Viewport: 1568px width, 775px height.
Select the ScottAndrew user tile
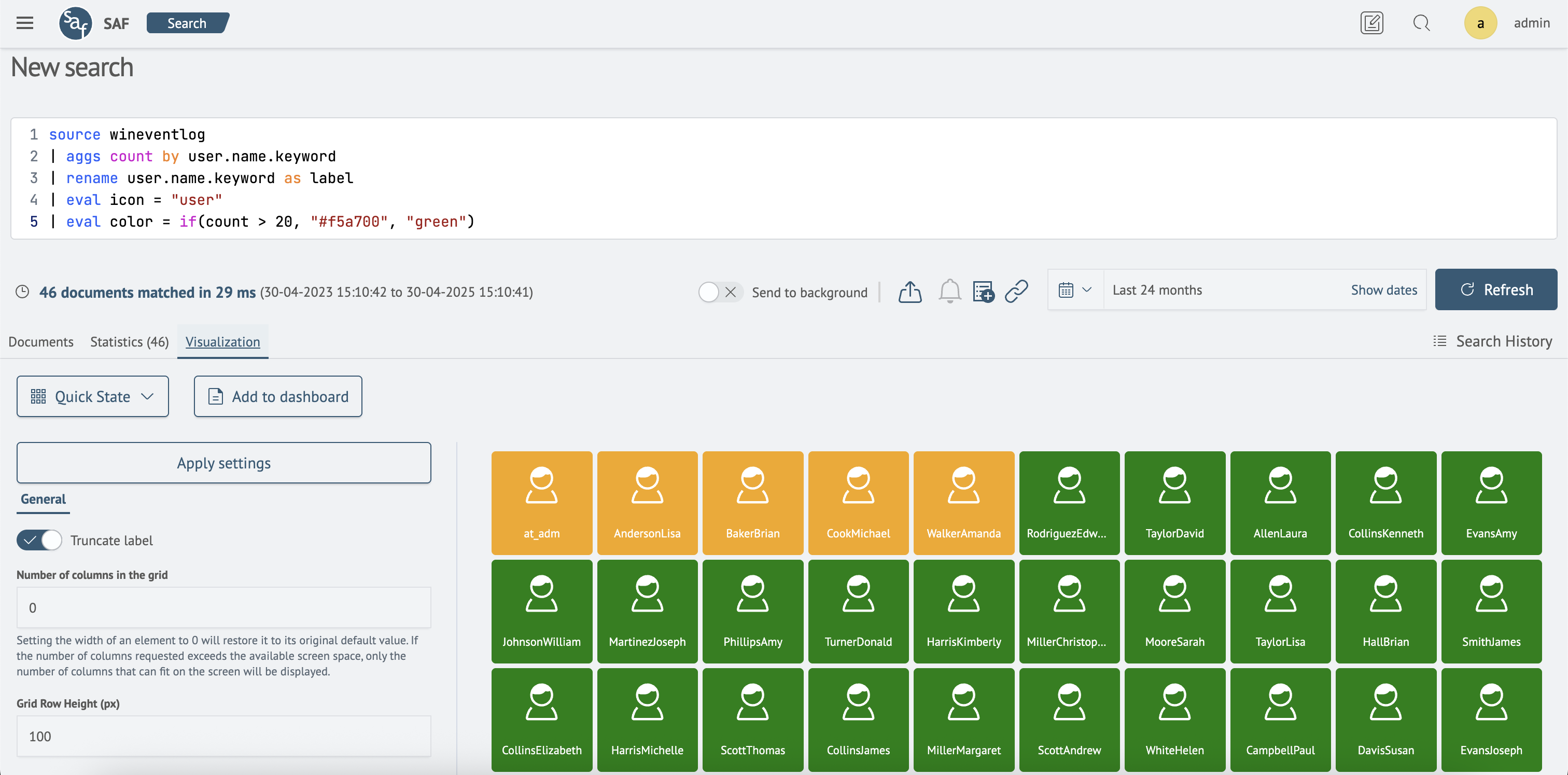tap(1070, 719)
